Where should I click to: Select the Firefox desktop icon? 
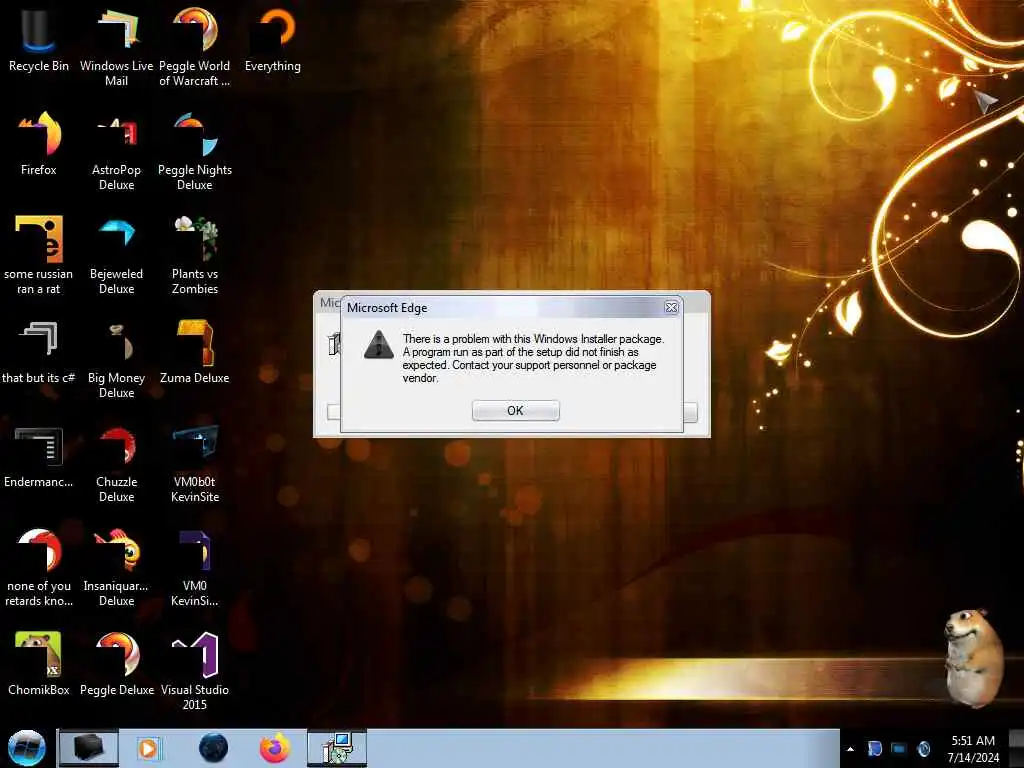pyautogui.click(x=39, y=144)
